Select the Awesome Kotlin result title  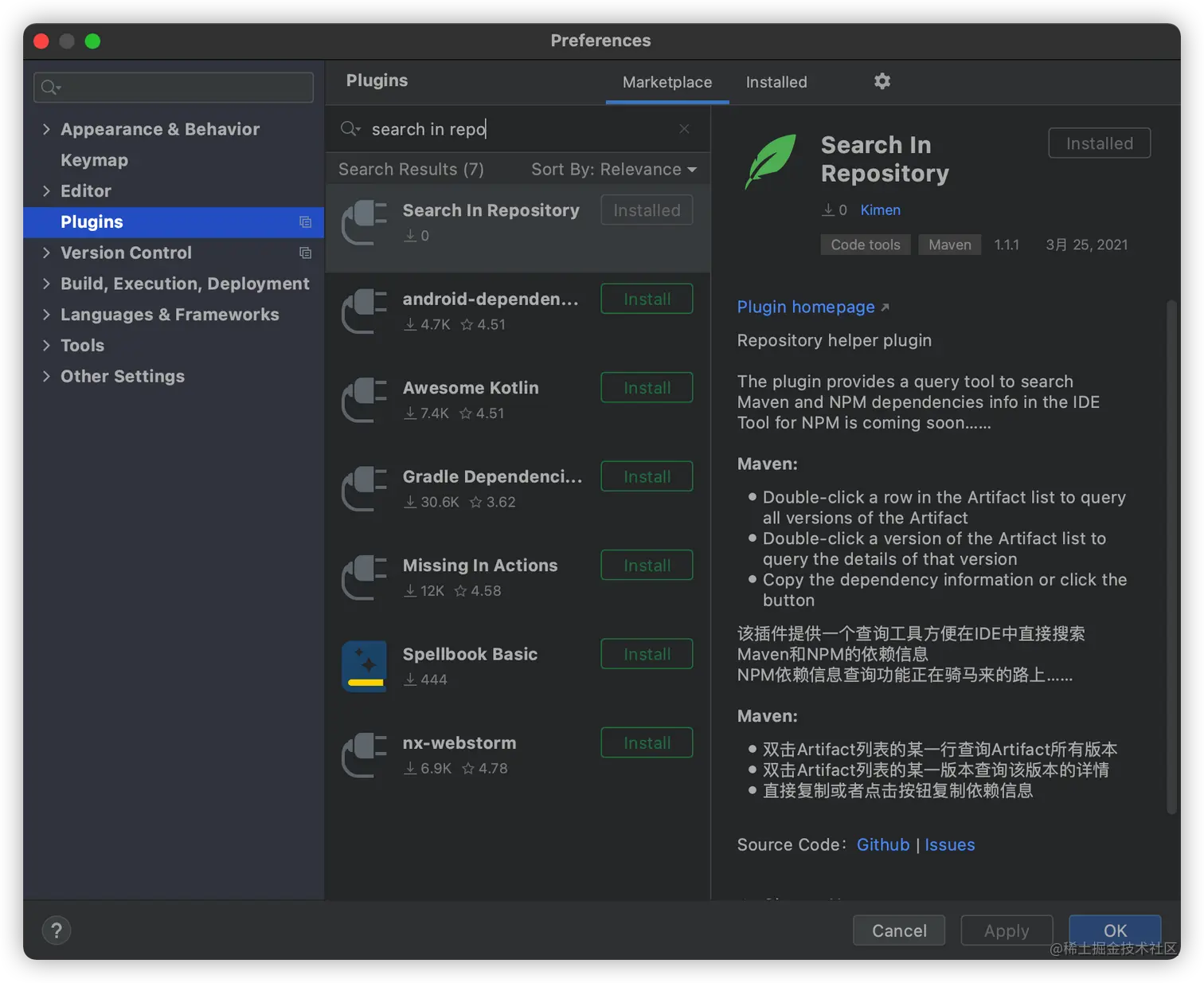471,388
